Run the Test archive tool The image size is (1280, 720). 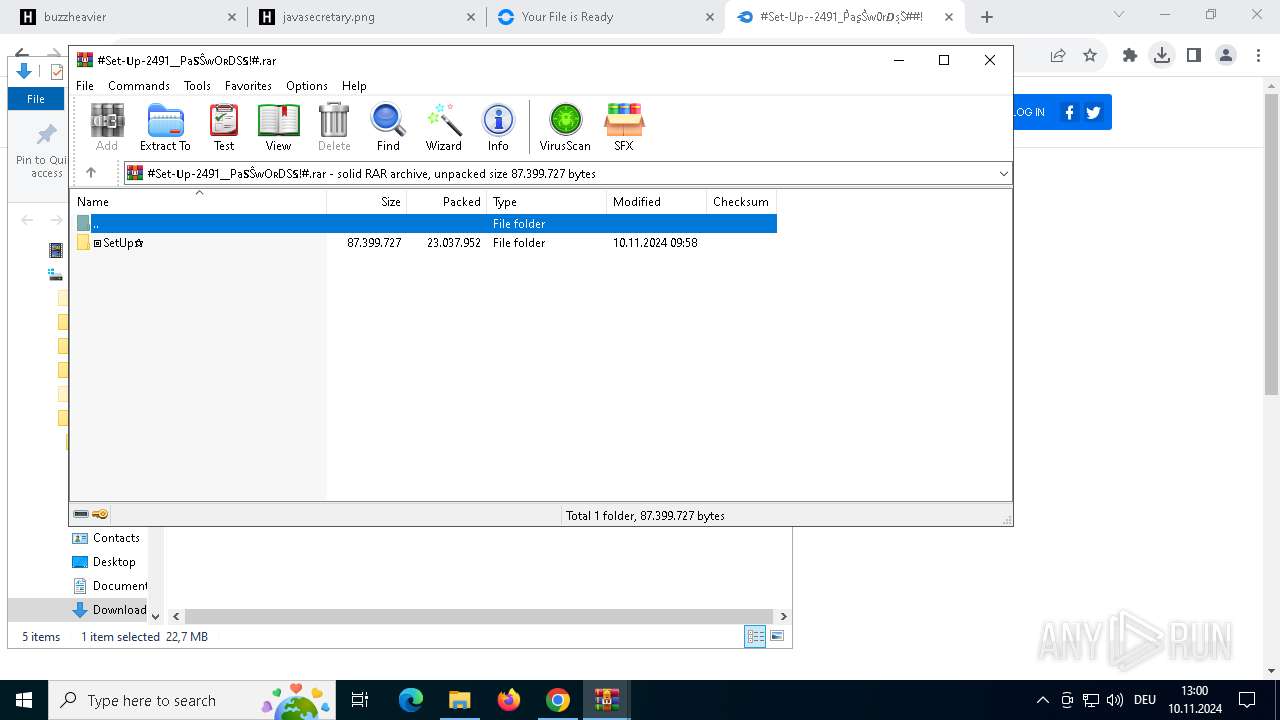click(x=224, y=127)
